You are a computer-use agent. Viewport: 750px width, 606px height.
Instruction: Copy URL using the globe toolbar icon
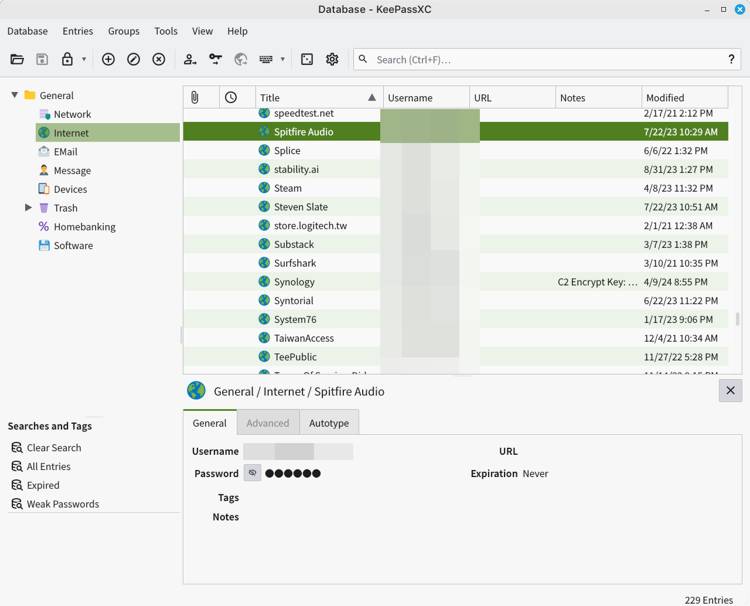pyautogui.click(x=241, y=59)
